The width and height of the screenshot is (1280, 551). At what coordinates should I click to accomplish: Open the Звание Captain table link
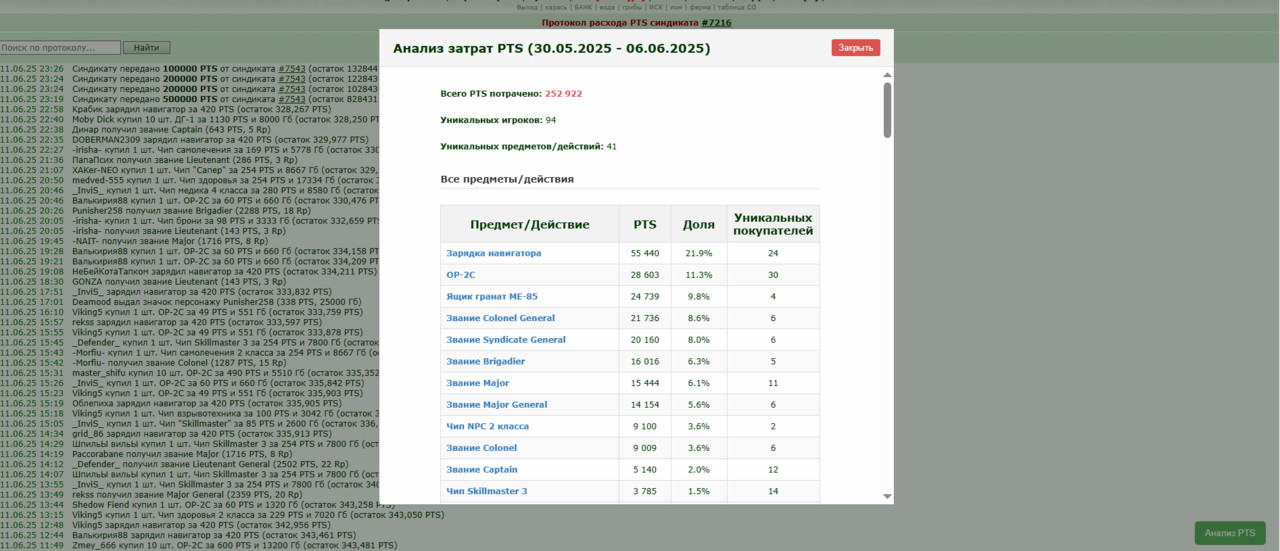tap(482, 470)
